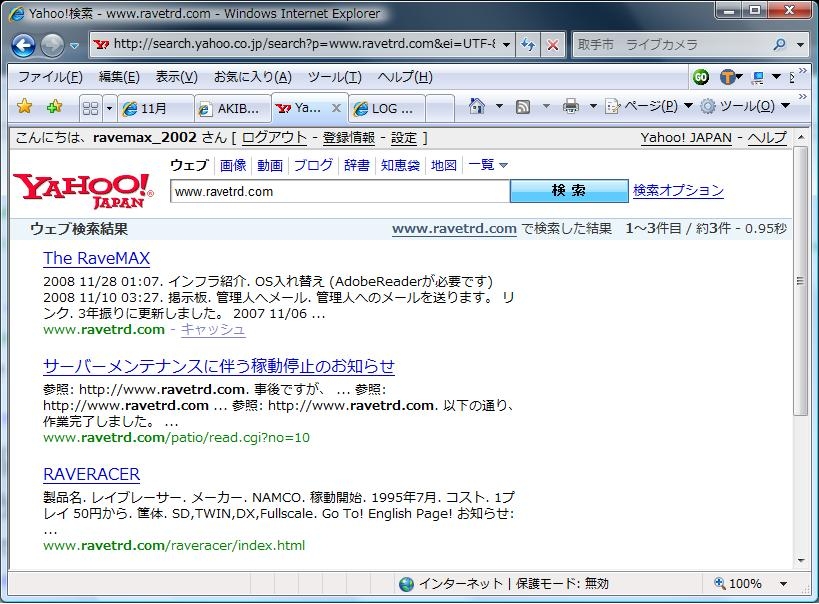
Task: Open the 編集(E) menu
Action: click(119, 77)
